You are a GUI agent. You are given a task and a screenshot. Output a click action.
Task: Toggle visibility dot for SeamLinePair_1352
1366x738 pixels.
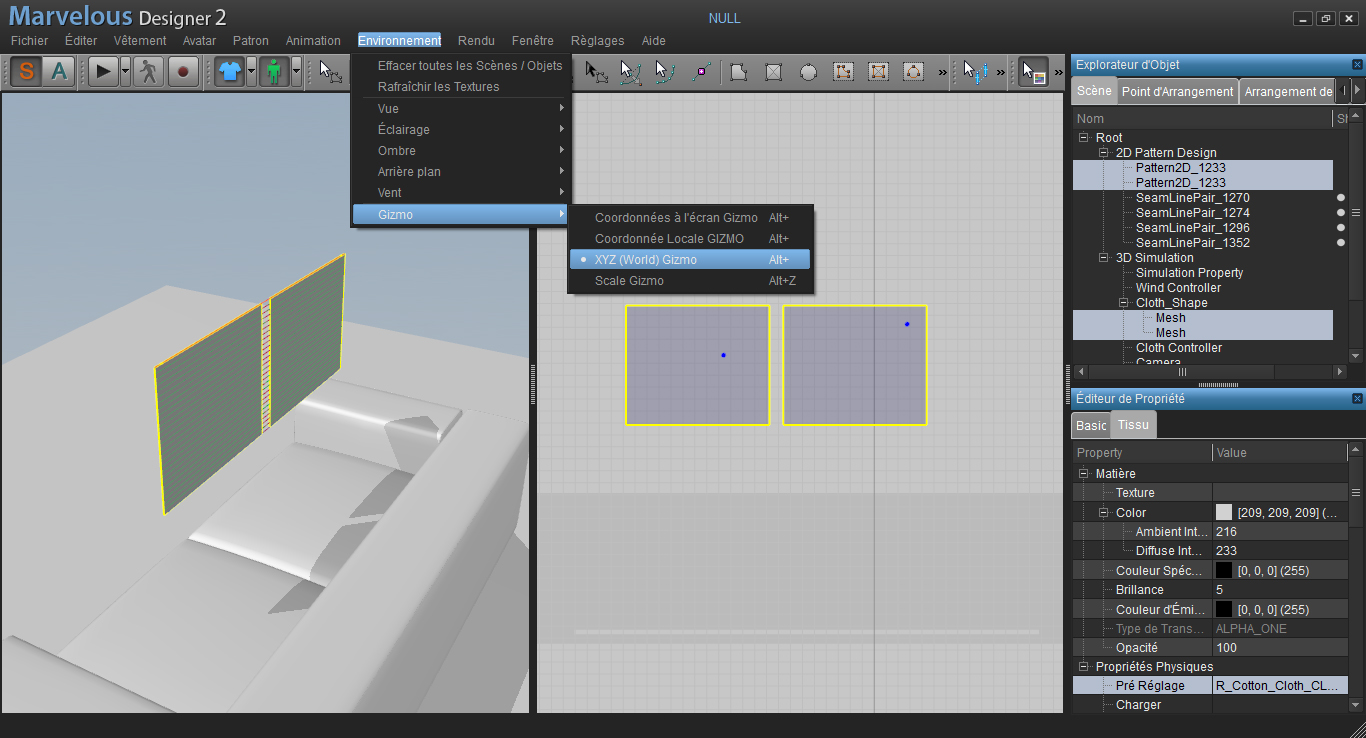click(x=1341, y=243)
